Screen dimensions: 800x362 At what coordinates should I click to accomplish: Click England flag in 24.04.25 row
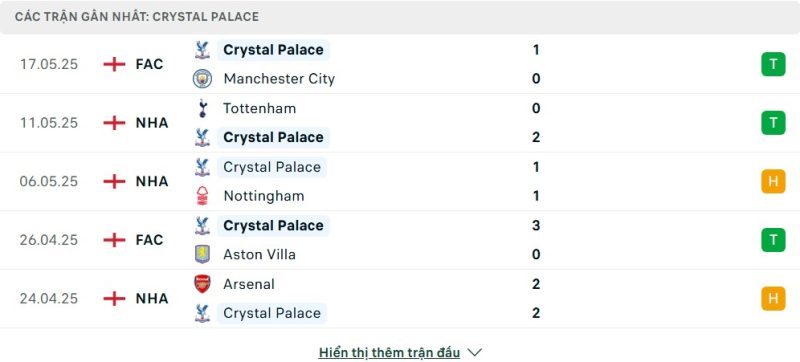114,298
